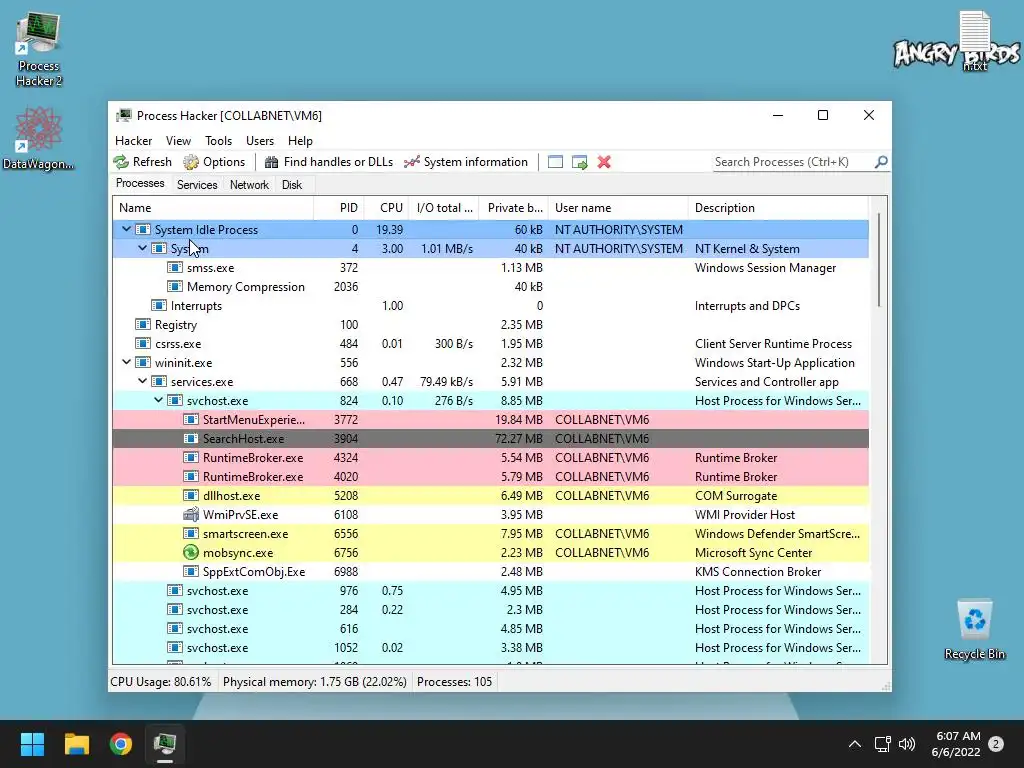Click the Interrupts row icon
1024x768 pixels.
click(159, 305)
